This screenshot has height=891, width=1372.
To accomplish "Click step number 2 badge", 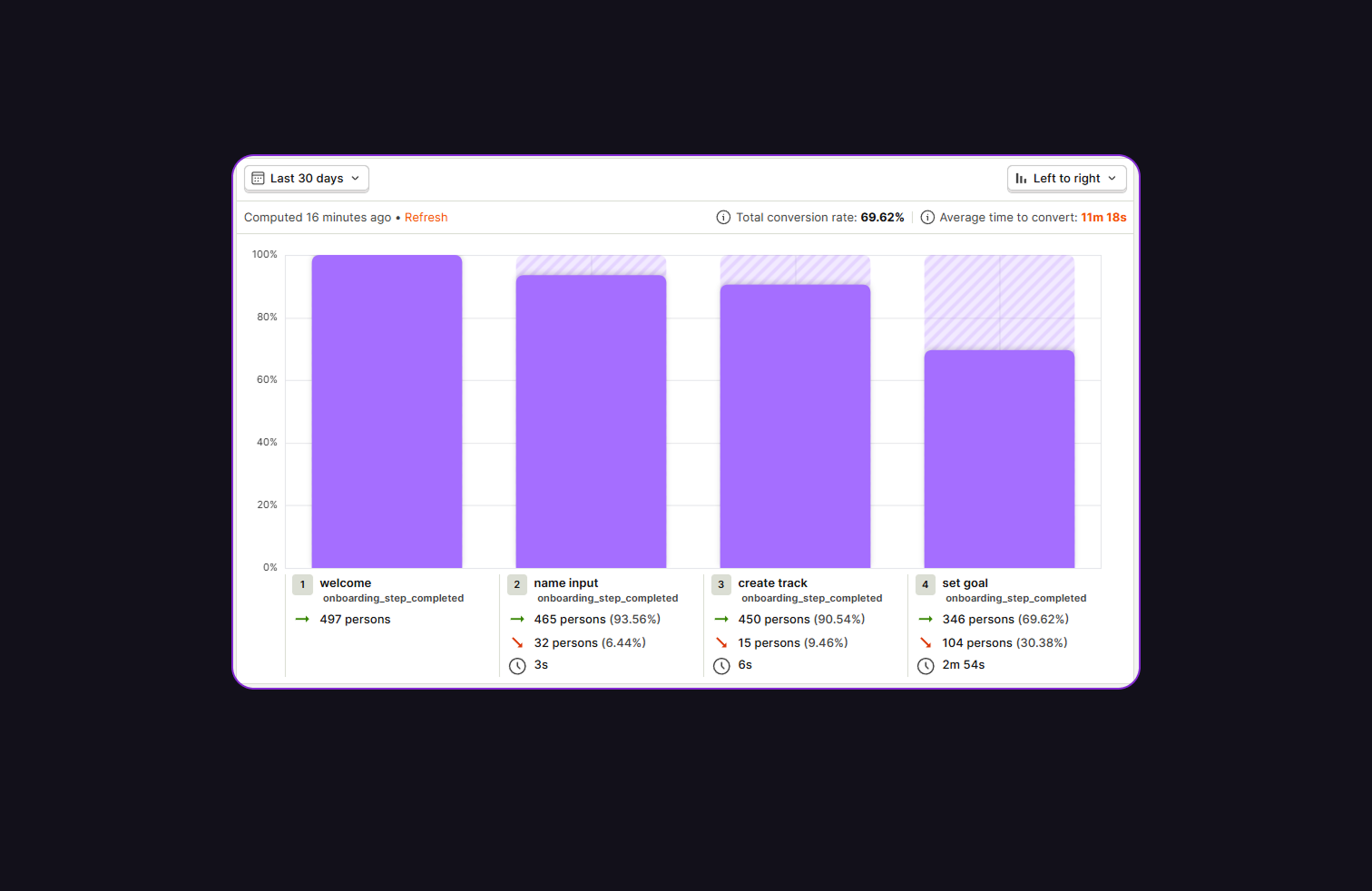I will (x=517, y=584).
